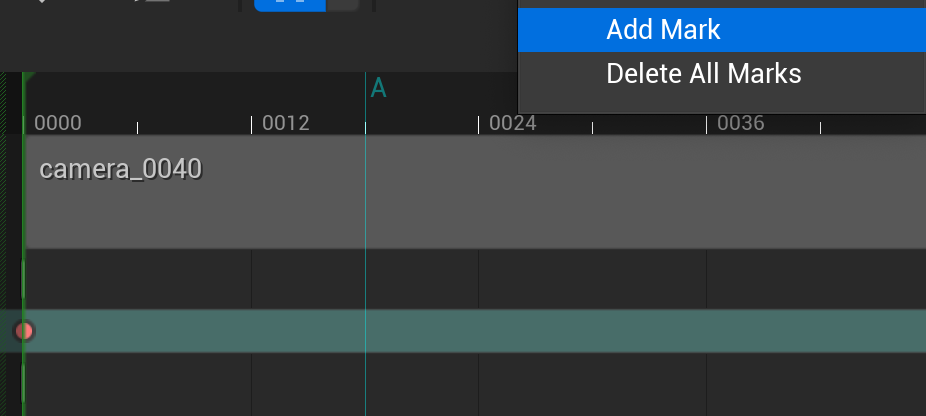
Task: Click the unlabeled tick after frame 0036
Action: [x=820, y=127]
